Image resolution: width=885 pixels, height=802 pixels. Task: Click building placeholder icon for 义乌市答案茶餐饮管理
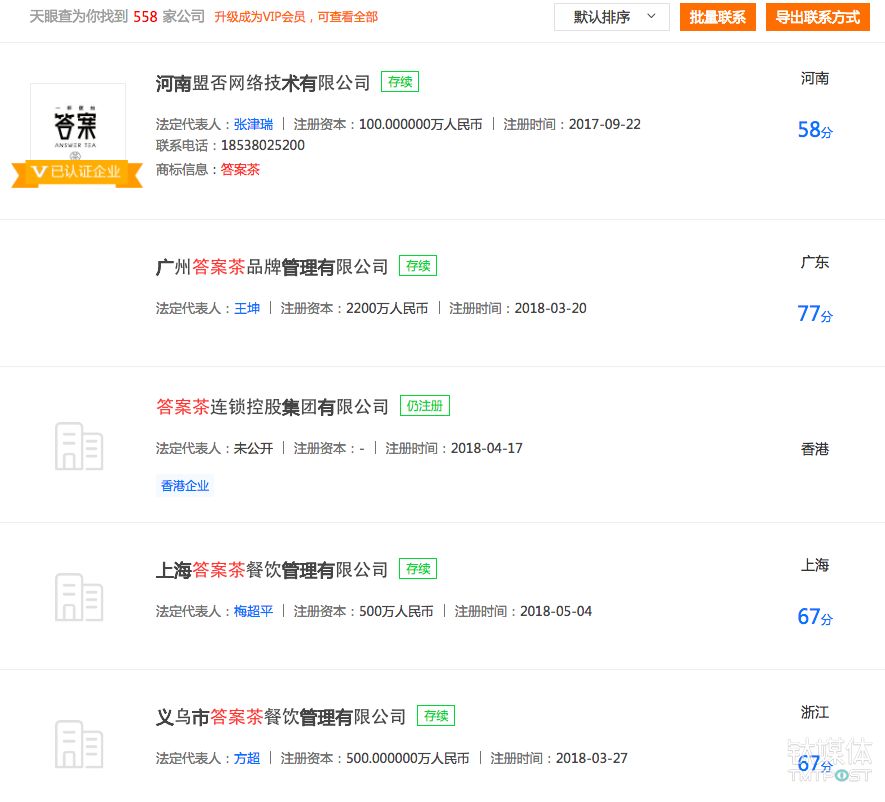pyautogui.click(x=78, y=744)
